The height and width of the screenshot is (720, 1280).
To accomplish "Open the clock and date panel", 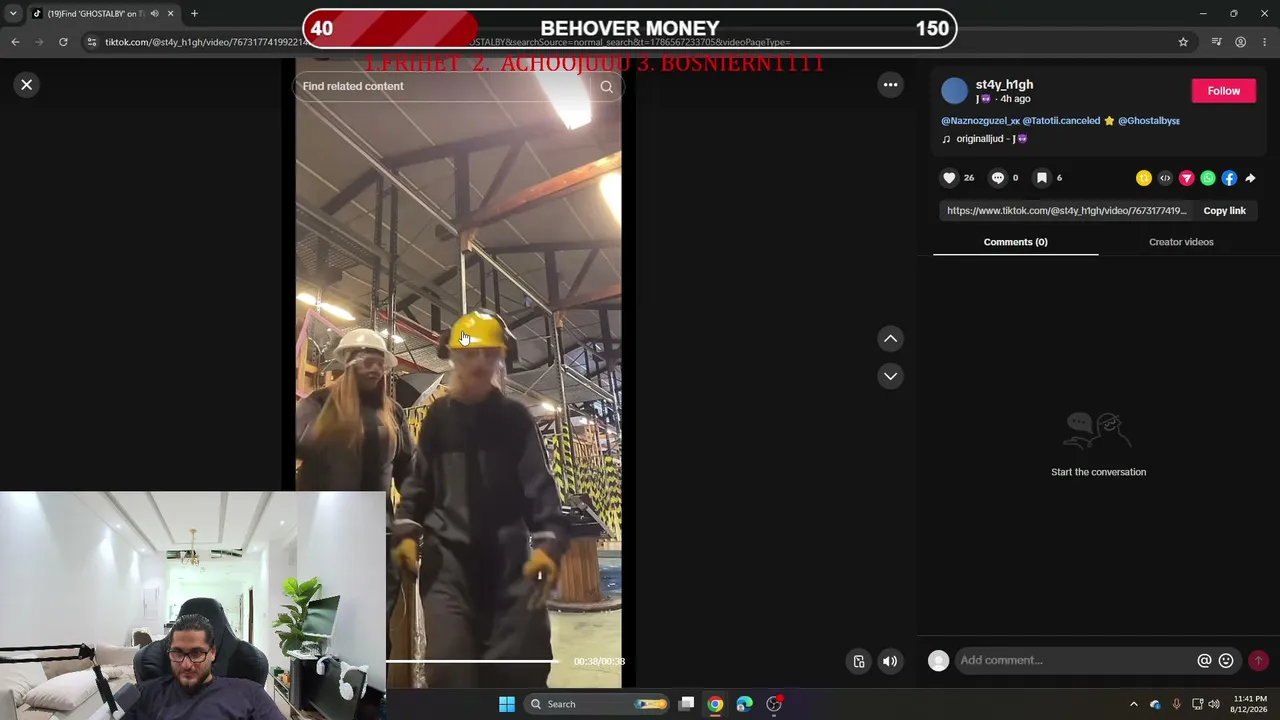I will click(1250, 704).
